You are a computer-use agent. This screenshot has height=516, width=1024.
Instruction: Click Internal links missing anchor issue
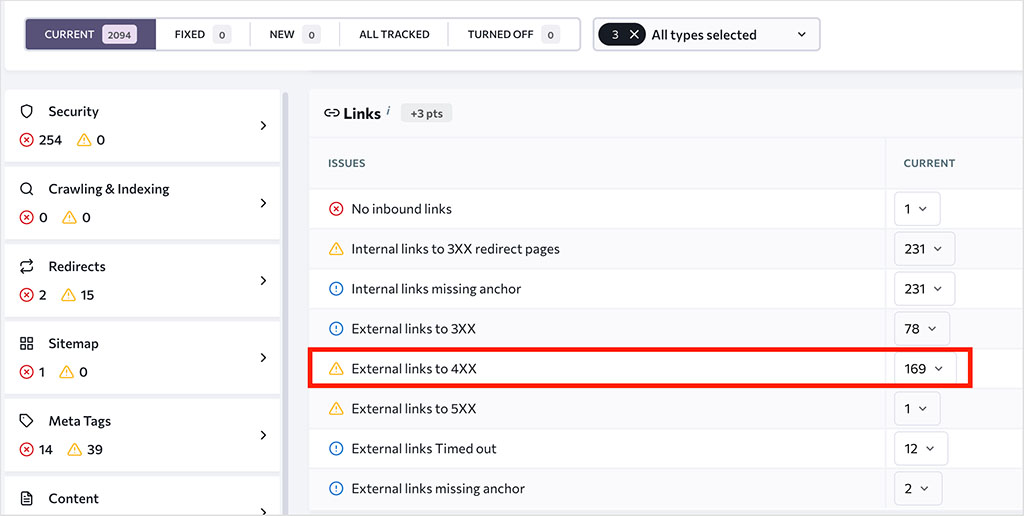click(436, 289)
